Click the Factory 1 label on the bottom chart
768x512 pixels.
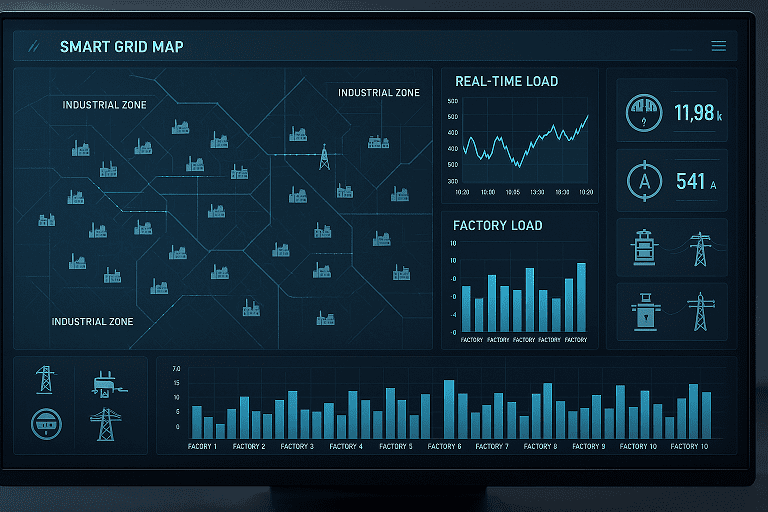(202, 446)
